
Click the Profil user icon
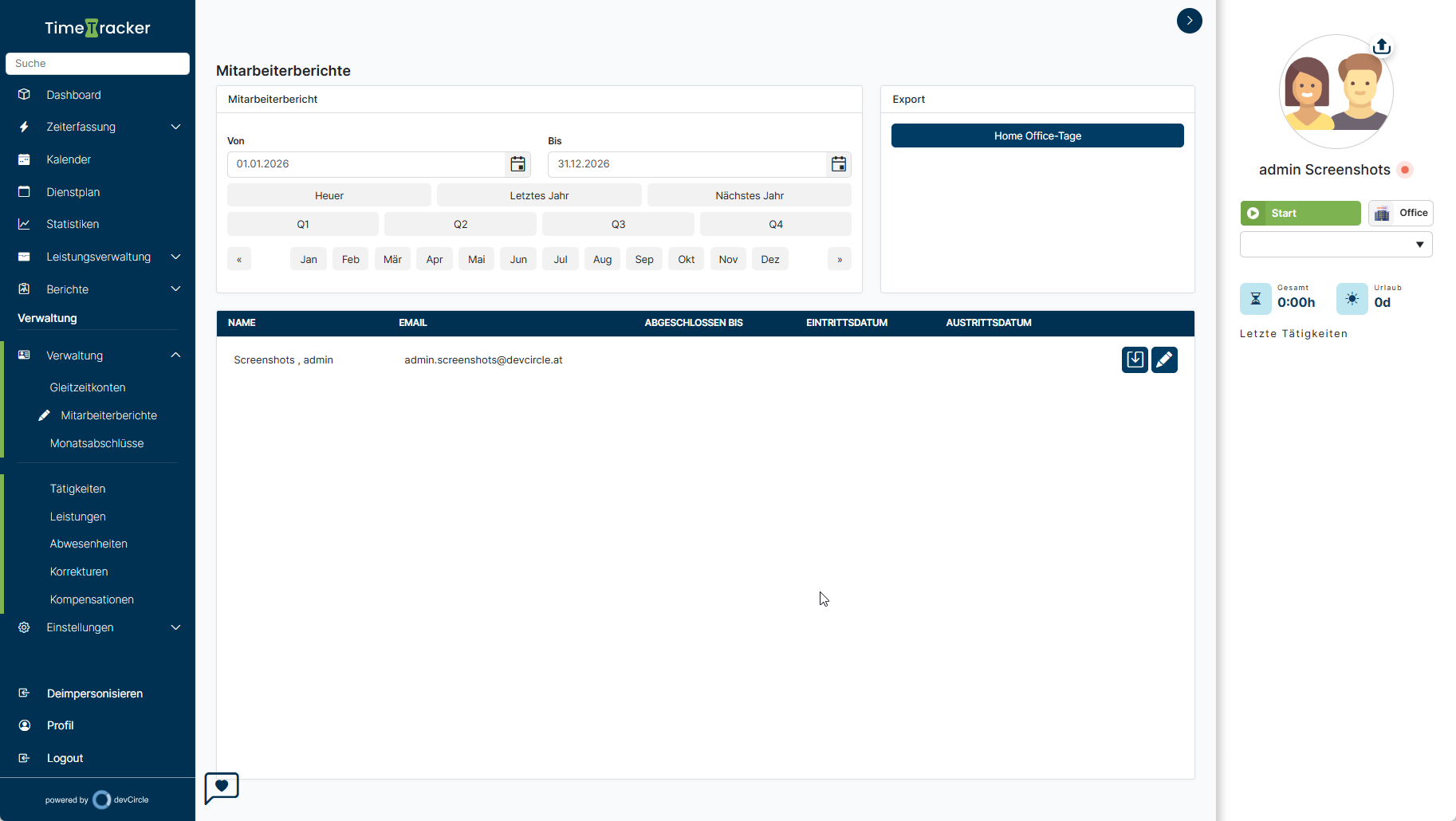[24, 725]
